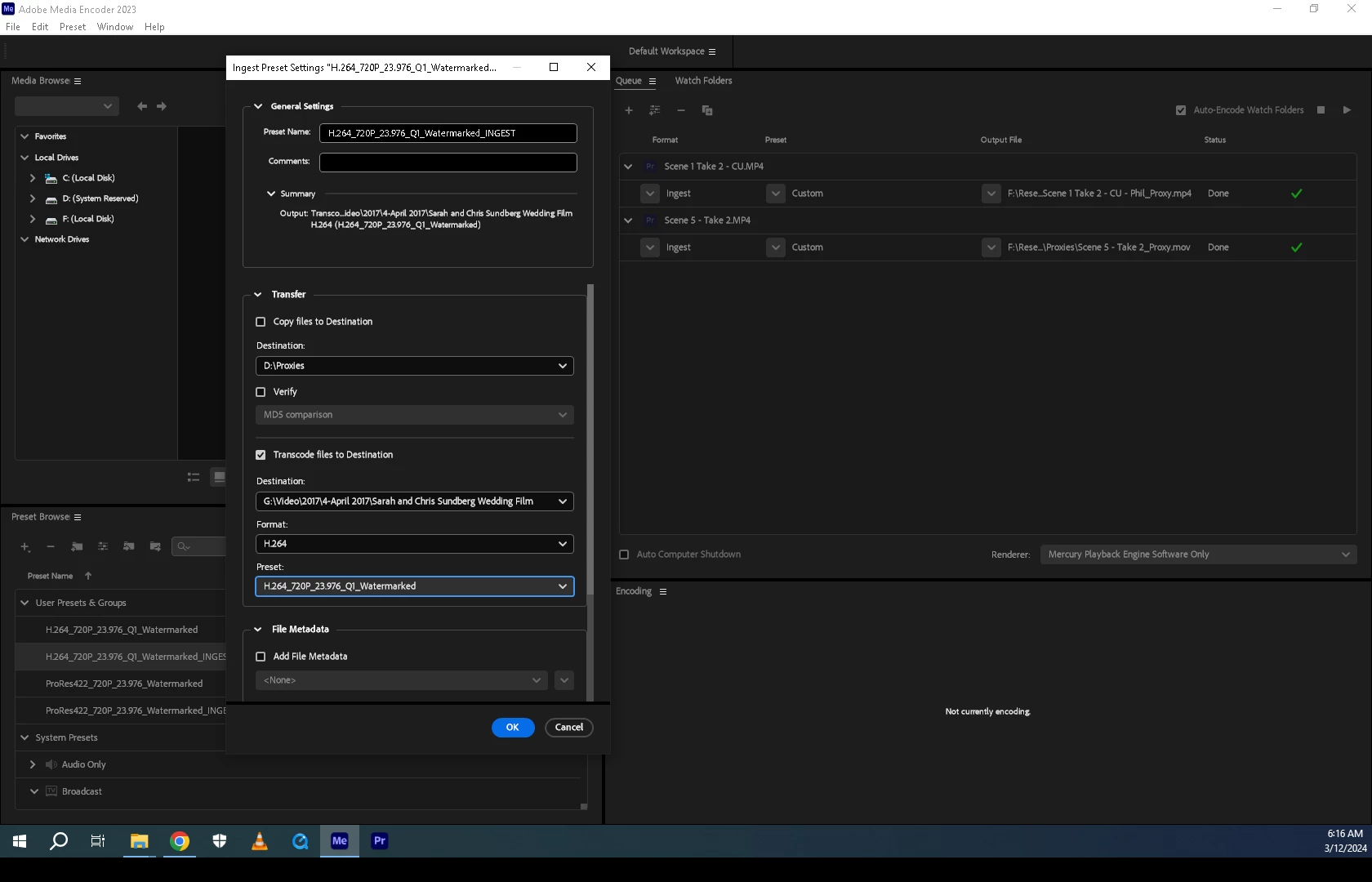Start the Queue with the play button
The height and width of the screenshot is (882, 1372).
(x=1347, y=110)
